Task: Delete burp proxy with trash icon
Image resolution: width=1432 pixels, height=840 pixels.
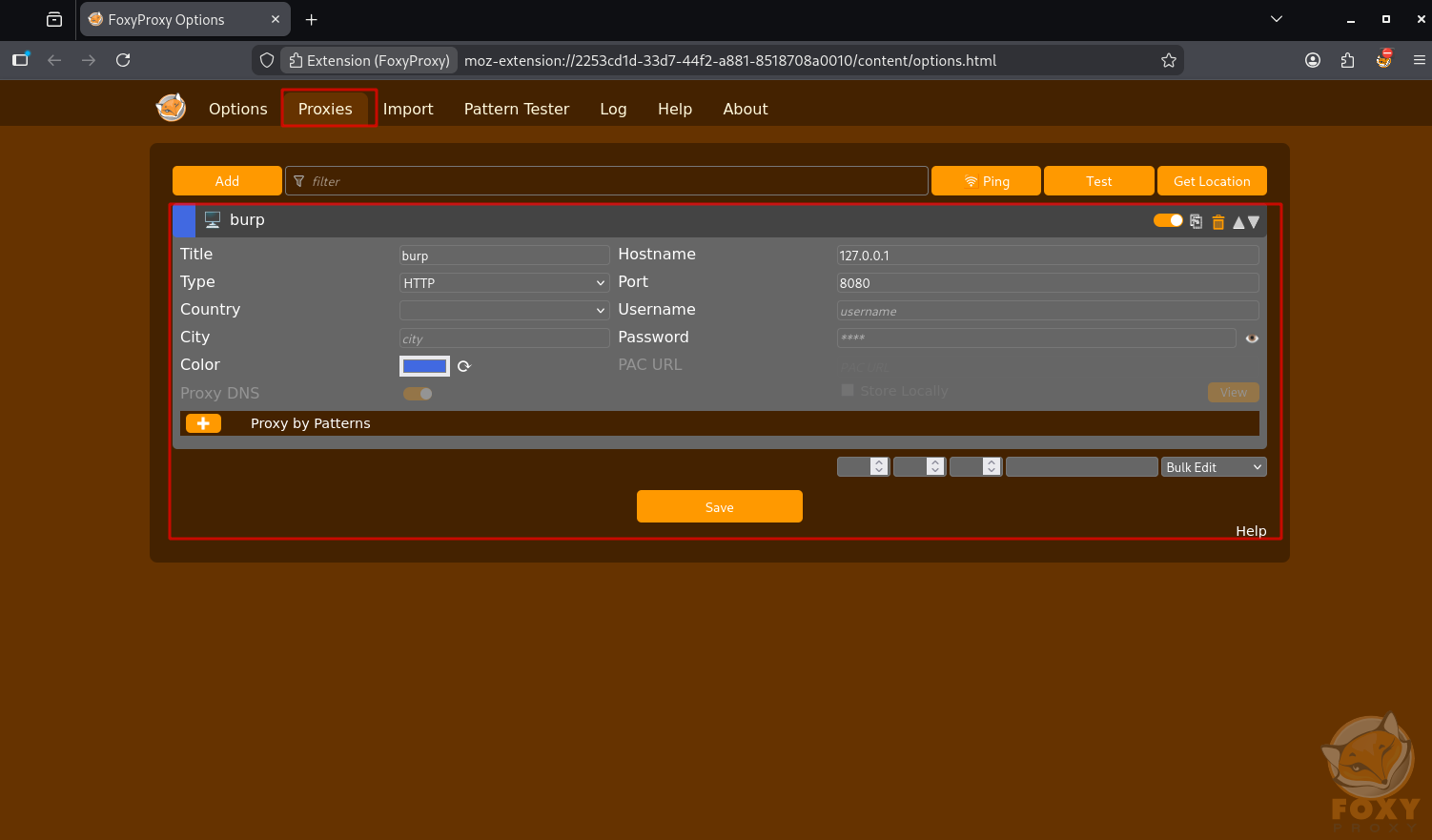Action: click(1217, 222)
